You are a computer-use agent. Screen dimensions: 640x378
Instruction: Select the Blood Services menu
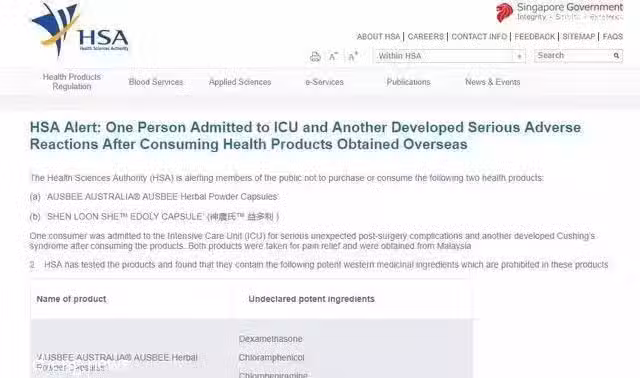tap(156, 82)
